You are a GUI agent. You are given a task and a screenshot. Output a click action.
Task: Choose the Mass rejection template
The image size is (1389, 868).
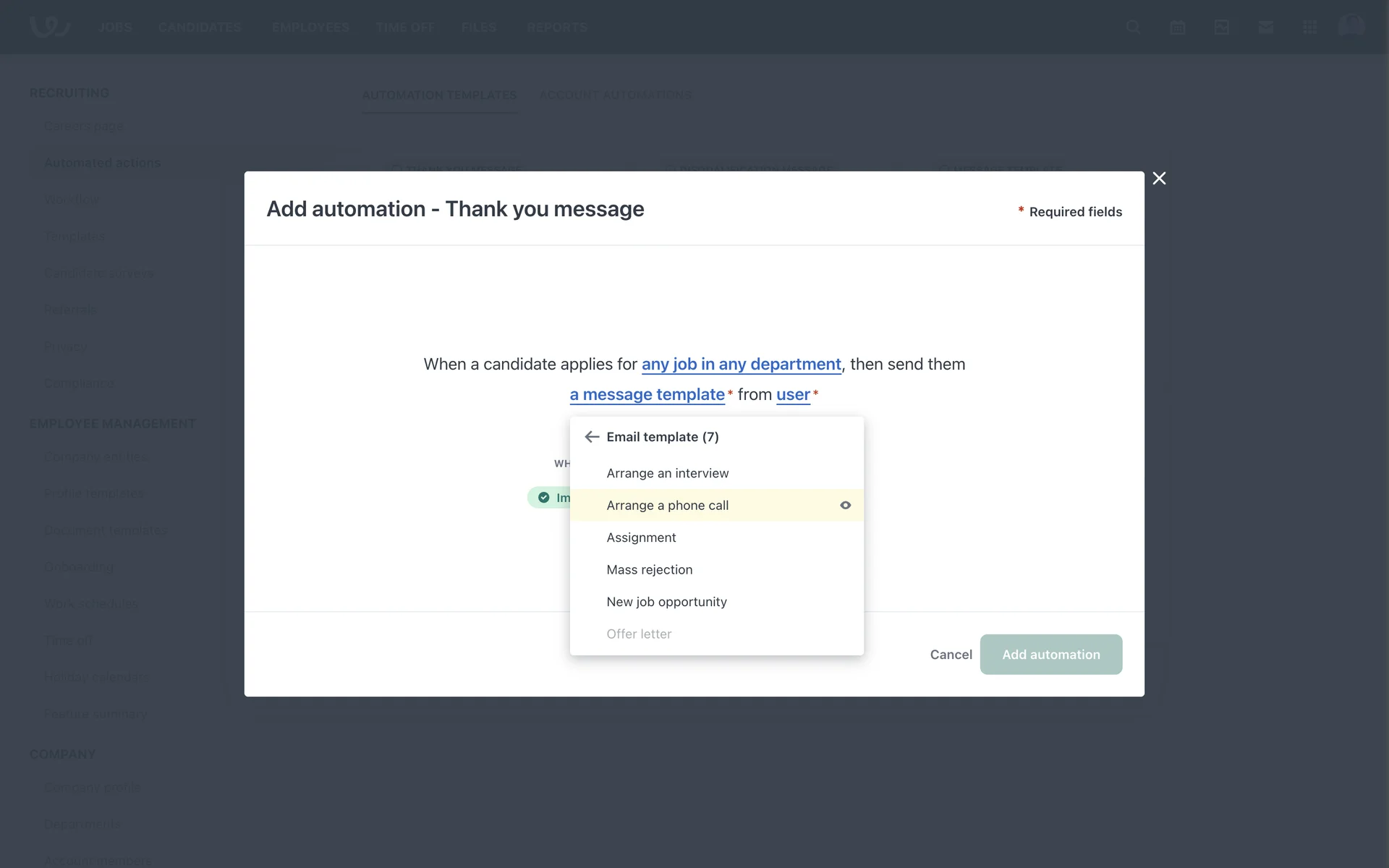pos(649,570)
